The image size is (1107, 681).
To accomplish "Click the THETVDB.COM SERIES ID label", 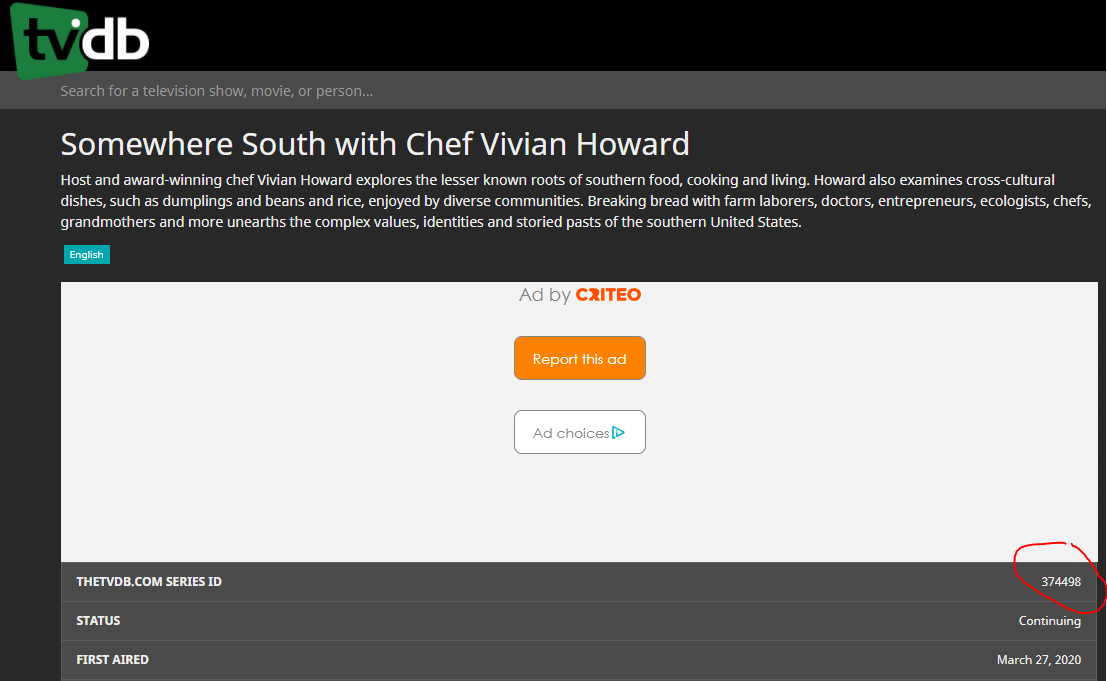I will pyautogui.click(x=149, y=582).
